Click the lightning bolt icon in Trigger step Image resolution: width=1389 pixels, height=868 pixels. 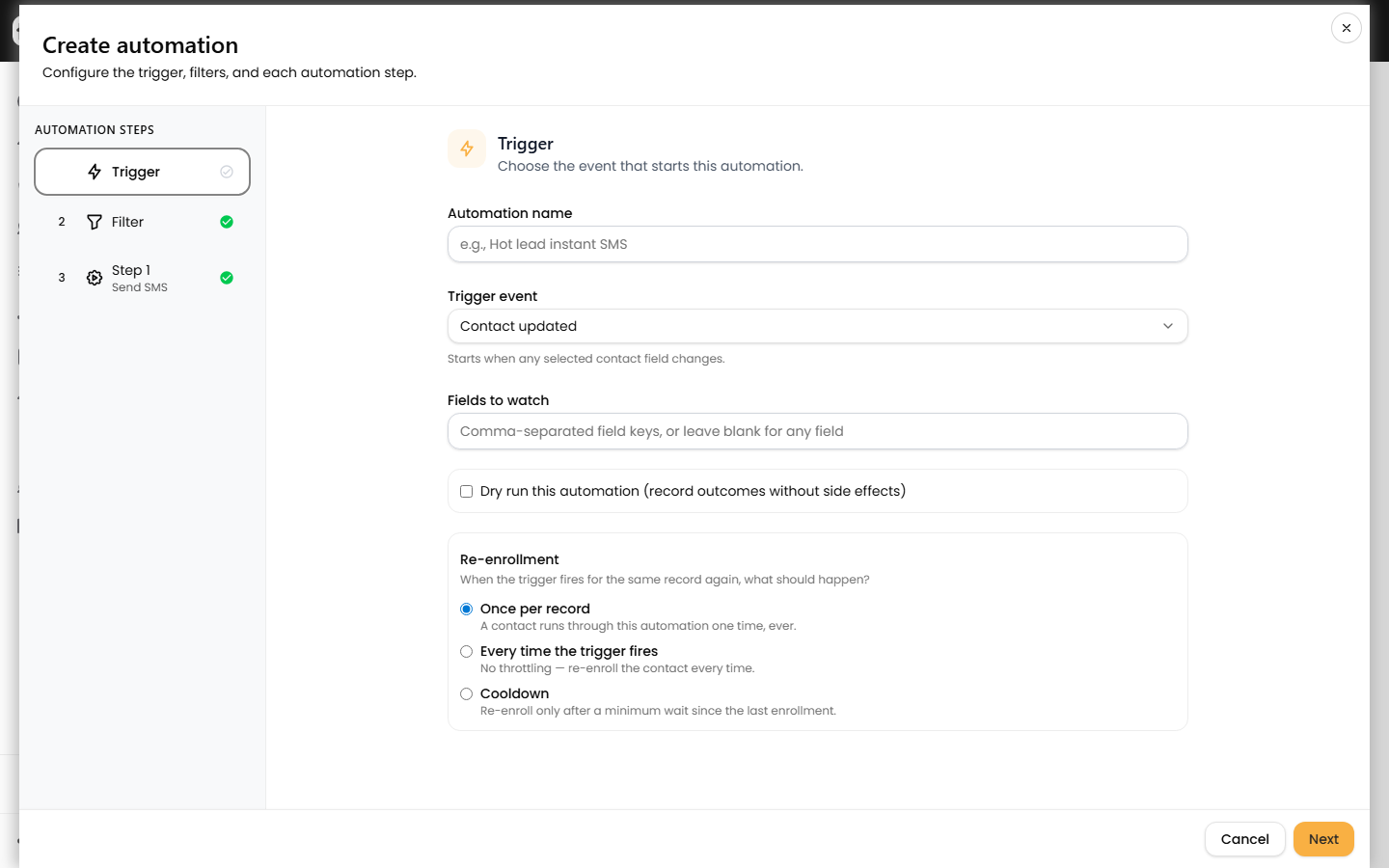95,172
